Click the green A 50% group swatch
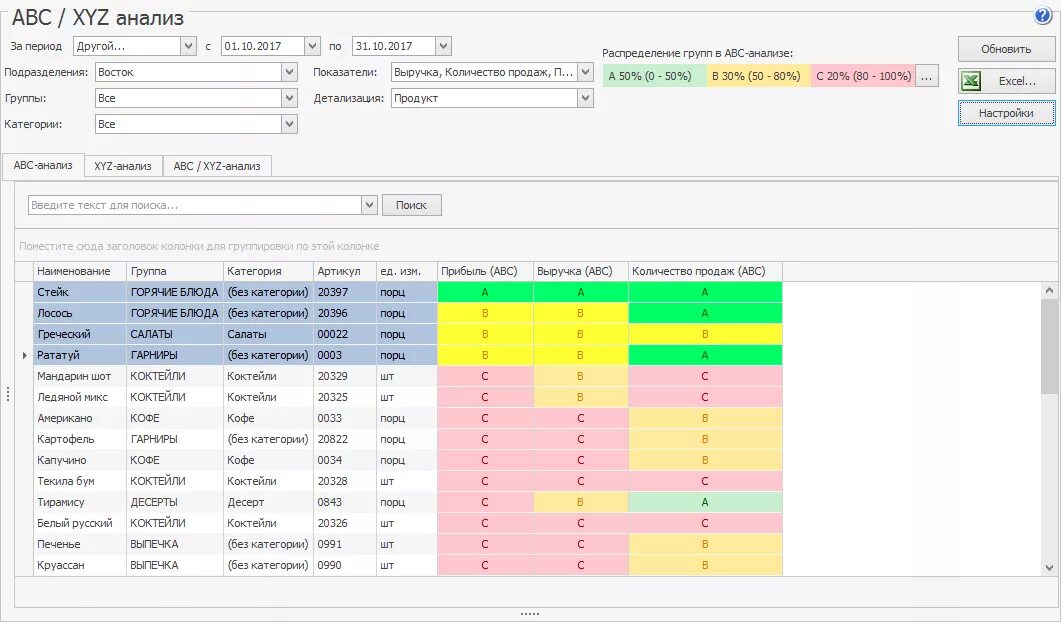Screen dimensions: 1061x622 (654, 76)
